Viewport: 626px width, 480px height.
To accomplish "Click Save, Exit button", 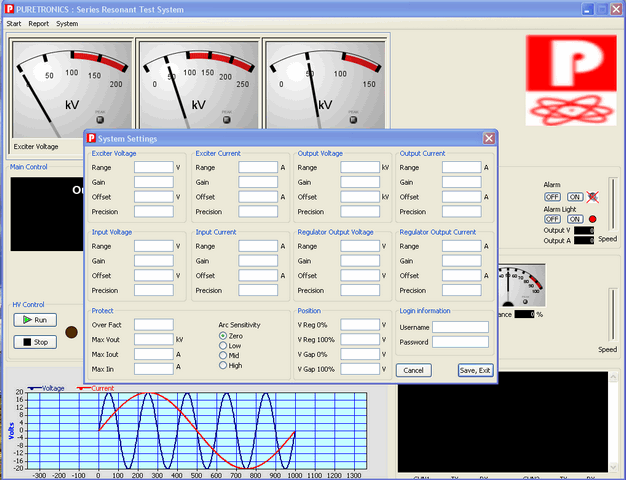I will [475, 370].
